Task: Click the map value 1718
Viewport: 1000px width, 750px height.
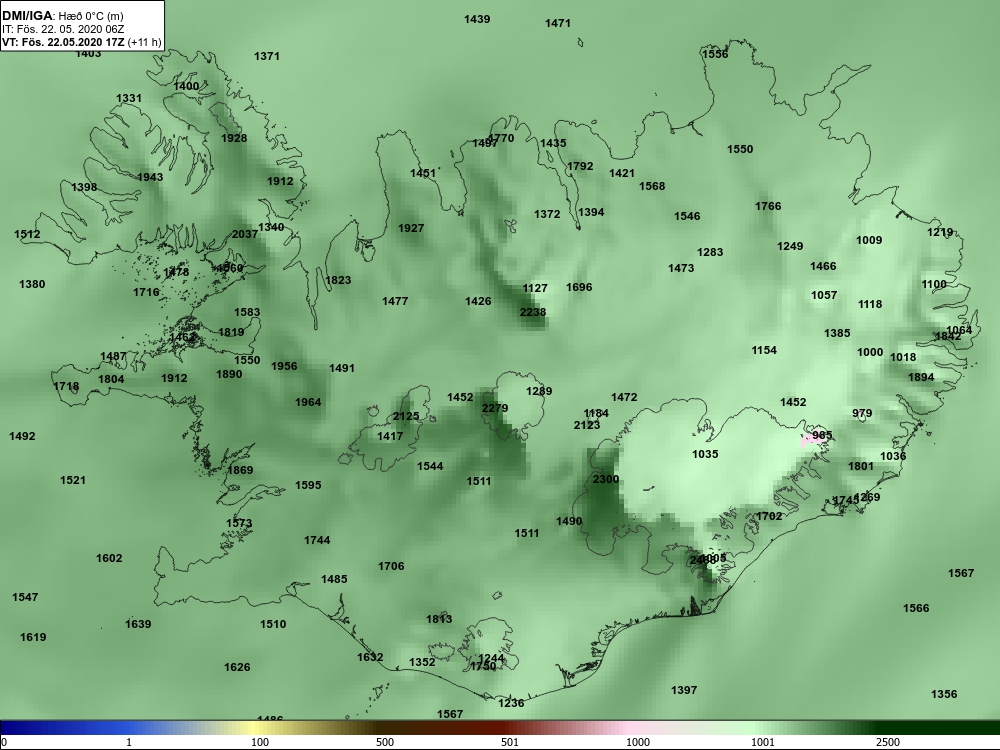Action: [x=66, y=386]
